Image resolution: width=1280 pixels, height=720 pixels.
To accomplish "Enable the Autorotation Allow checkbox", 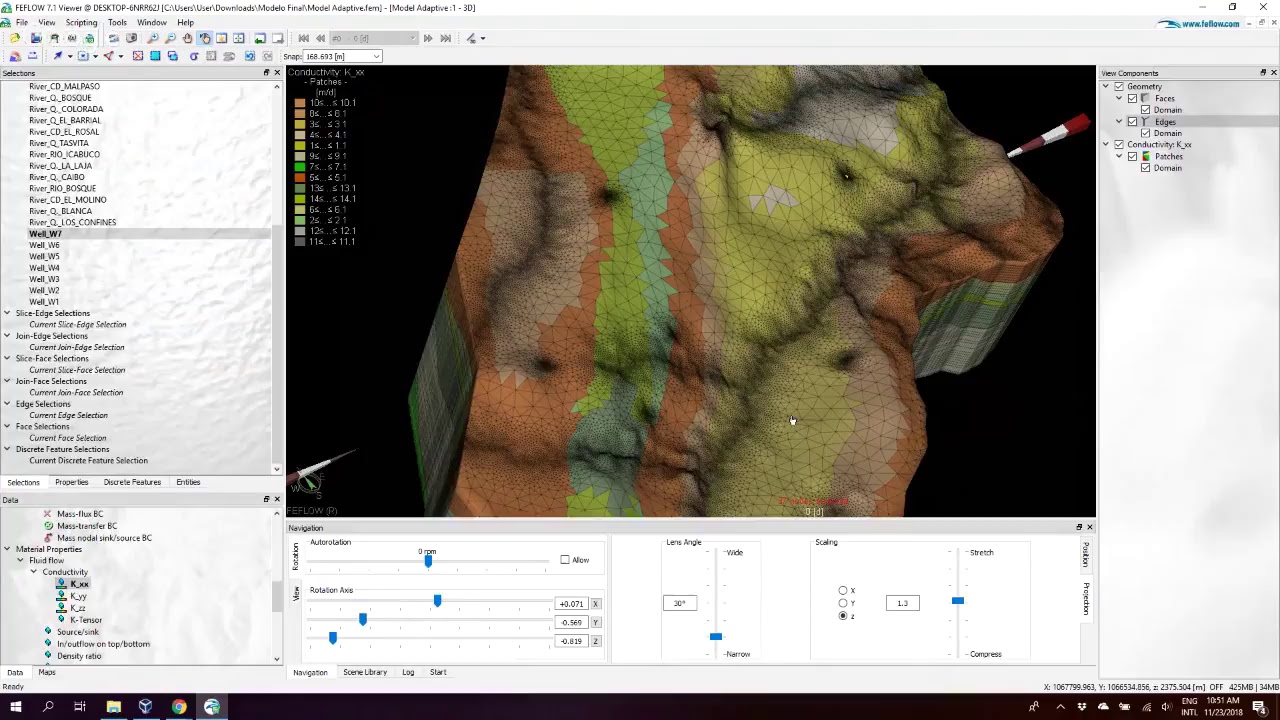I will [565, 560].
